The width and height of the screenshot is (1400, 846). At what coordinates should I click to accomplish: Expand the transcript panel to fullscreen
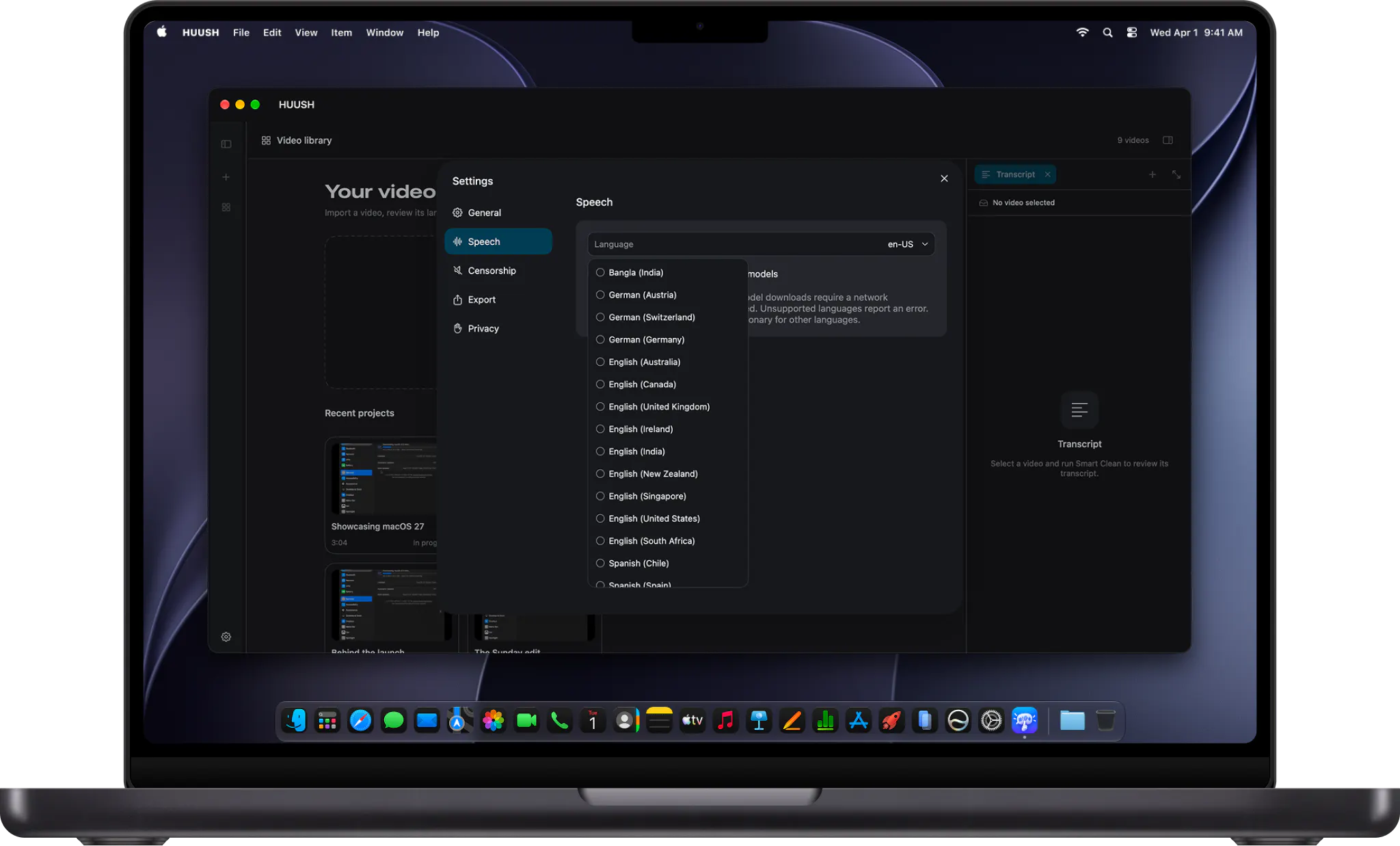pos(1176,174)
